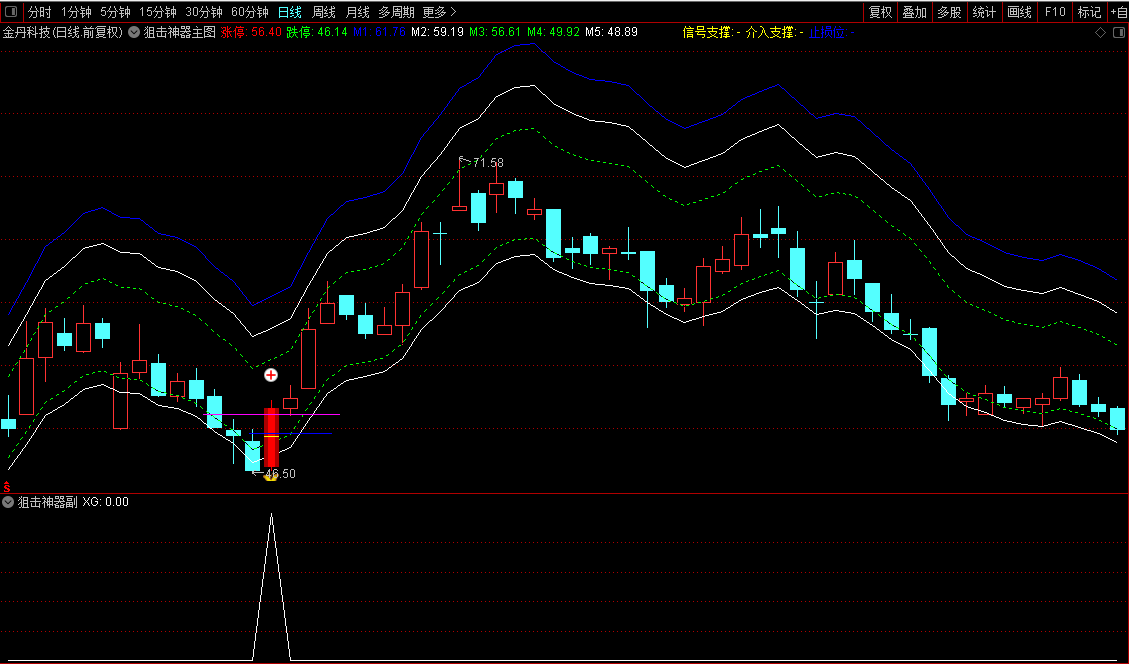Open the 狙击神器主图 indicator dropdown arrow
The height and width of the screenshot is (664, 1129).
134,32
